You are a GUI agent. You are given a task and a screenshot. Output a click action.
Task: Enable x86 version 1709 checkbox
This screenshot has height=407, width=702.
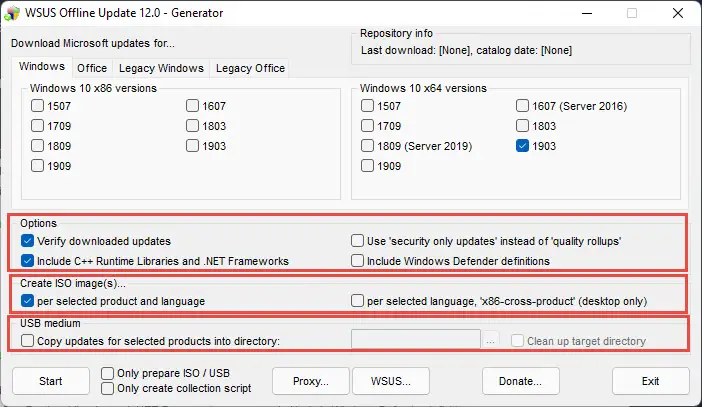coord(37,126)
